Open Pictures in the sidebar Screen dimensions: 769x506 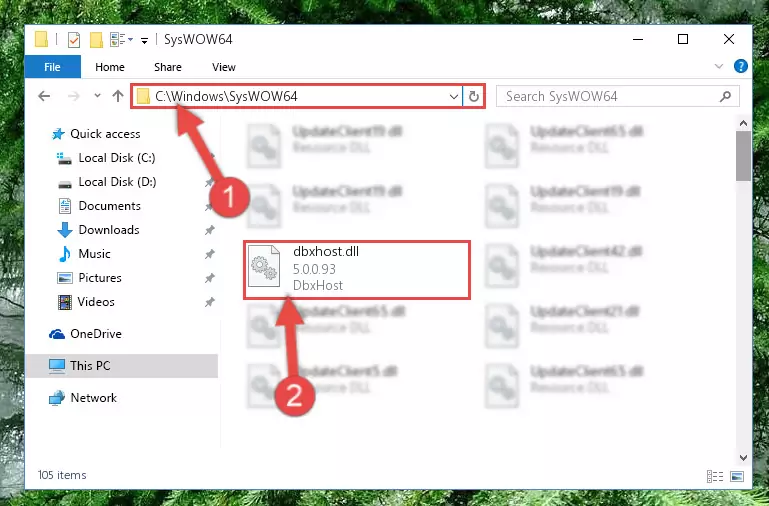[100, 278]
